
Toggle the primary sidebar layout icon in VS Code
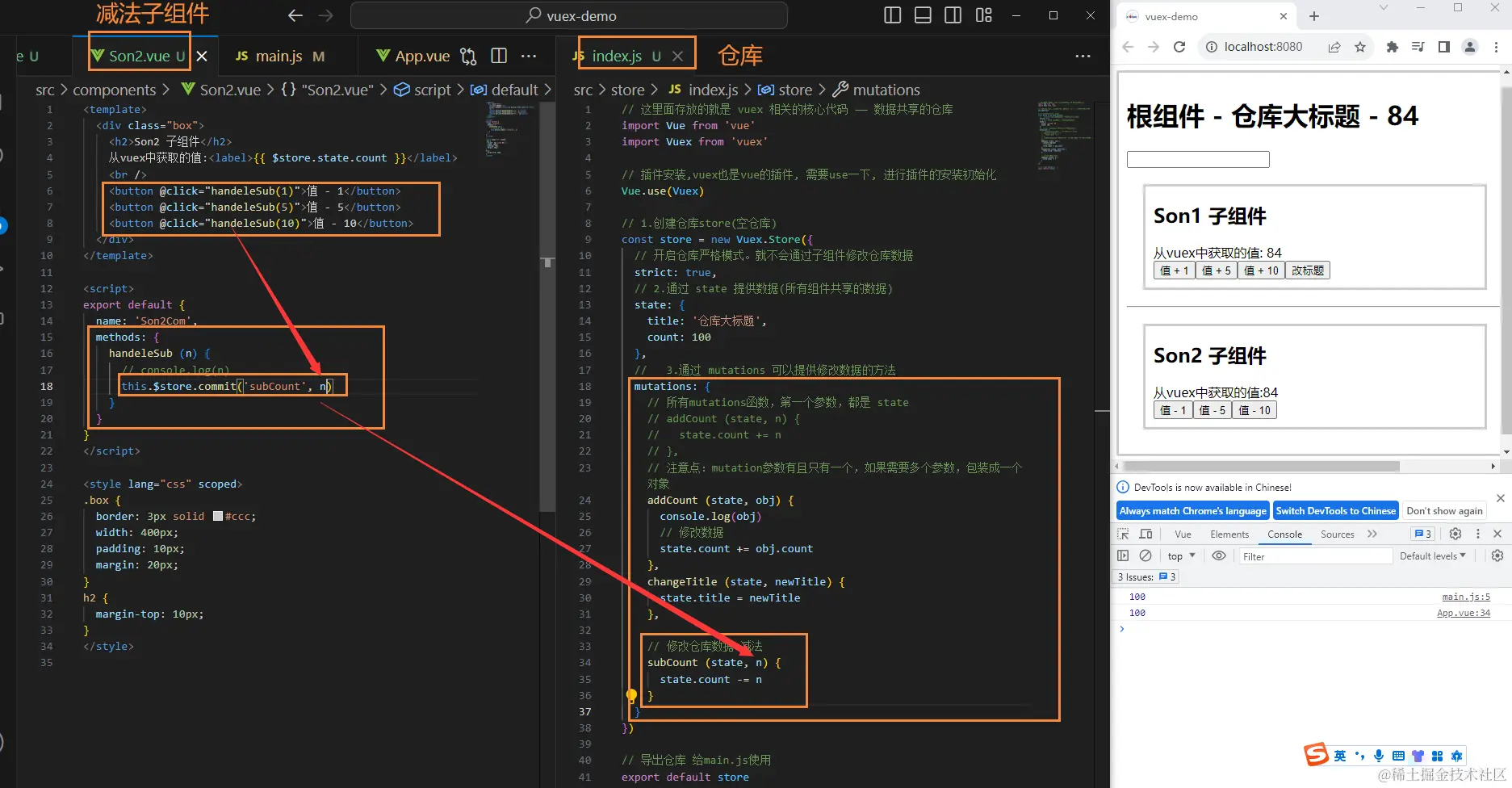click(892, 15)
